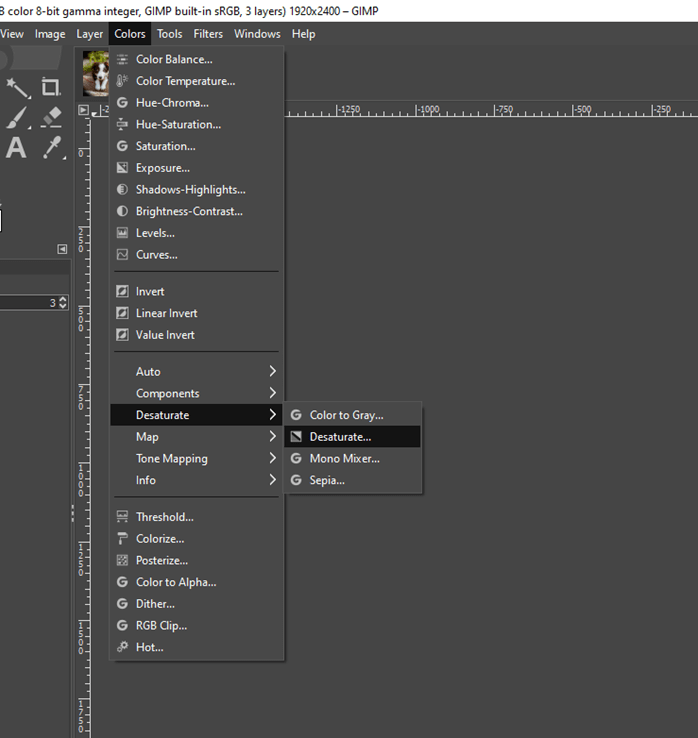Open the Hot filter dialog
Screen dimensions: 698x738
pyautogui.click(x=197, y=647)
